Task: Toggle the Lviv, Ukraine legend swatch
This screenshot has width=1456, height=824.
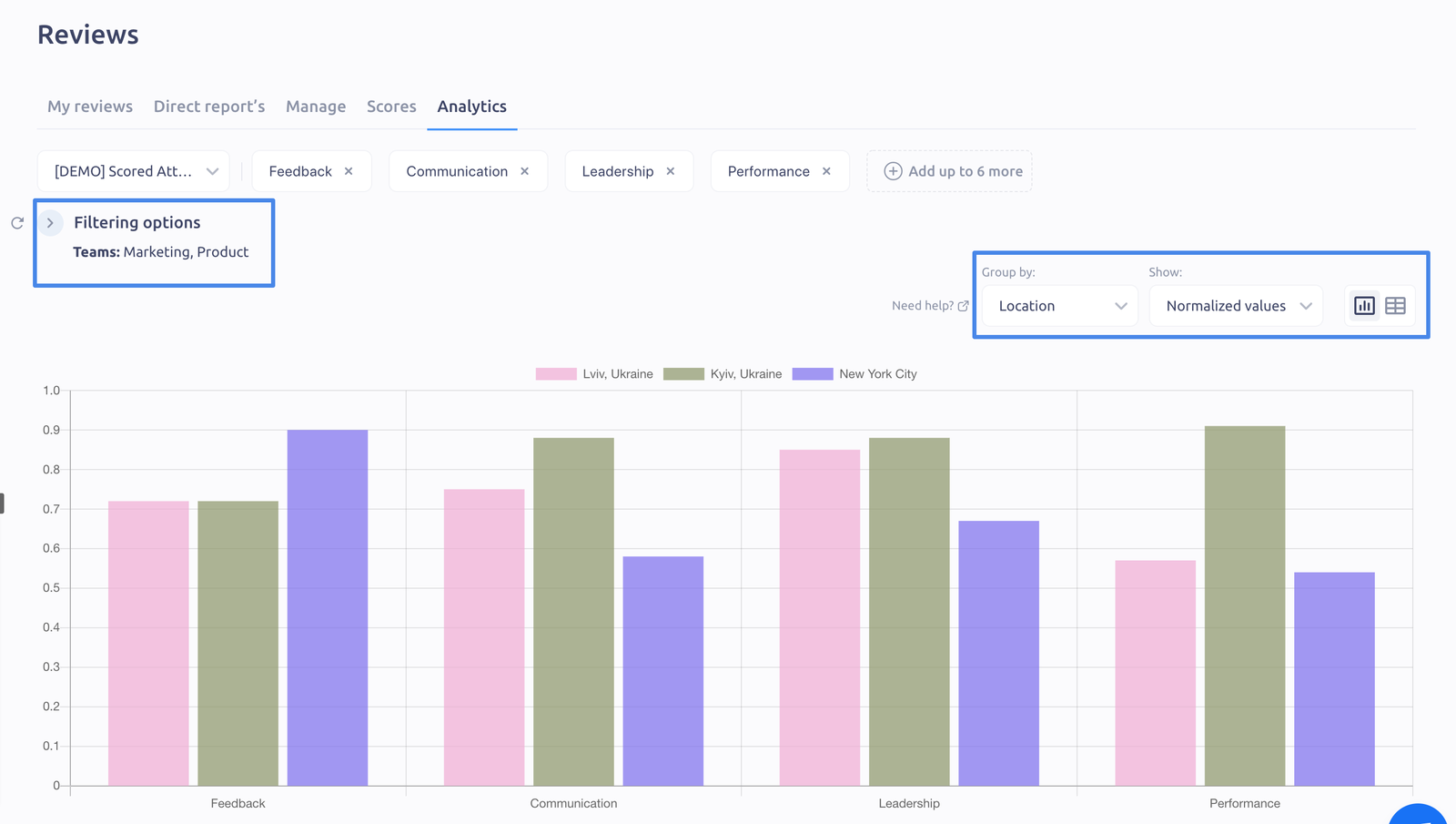Action: click(x=556, y=374)
